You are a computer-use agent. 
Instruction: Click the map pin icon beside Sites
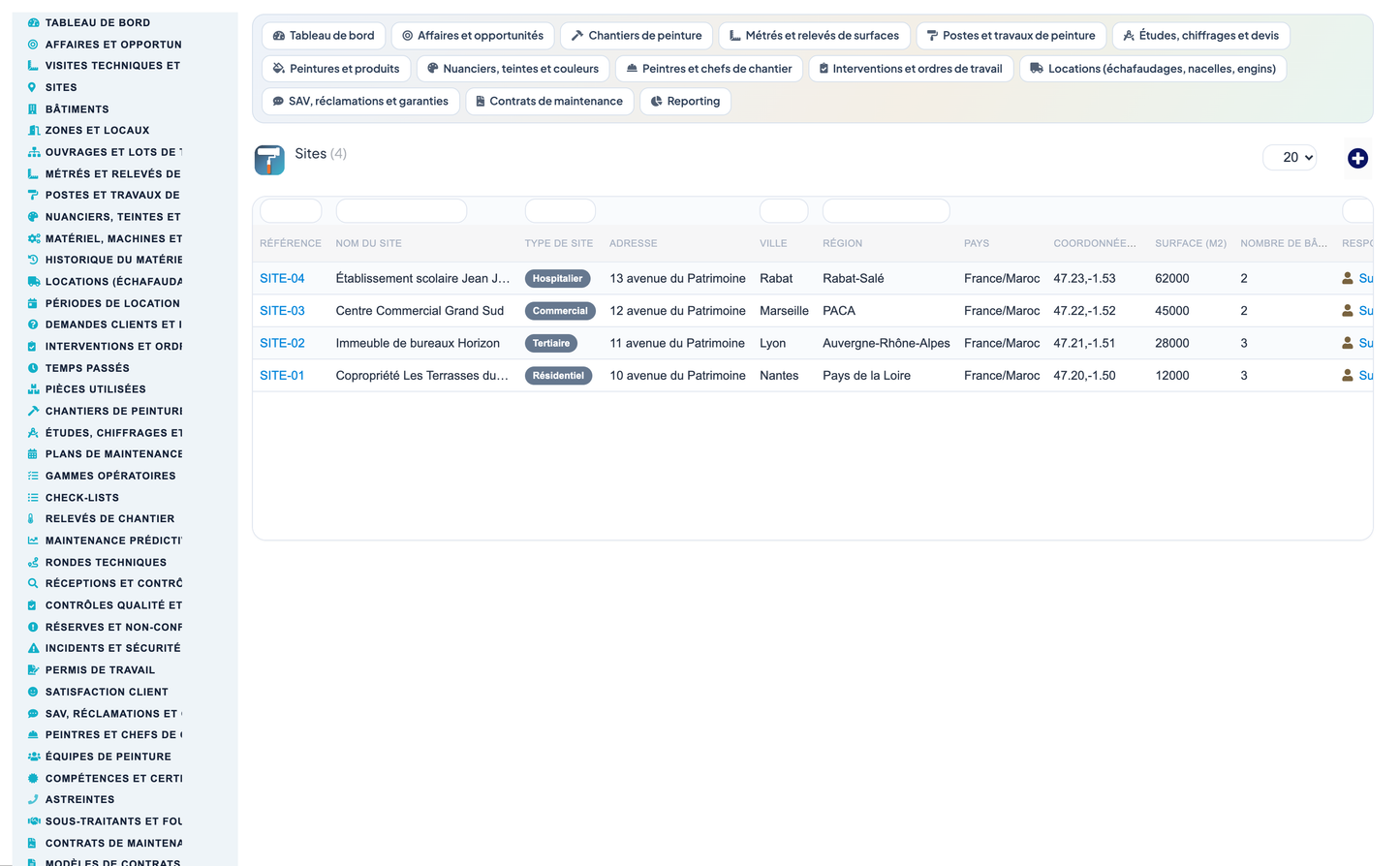[x=32, y=87]
